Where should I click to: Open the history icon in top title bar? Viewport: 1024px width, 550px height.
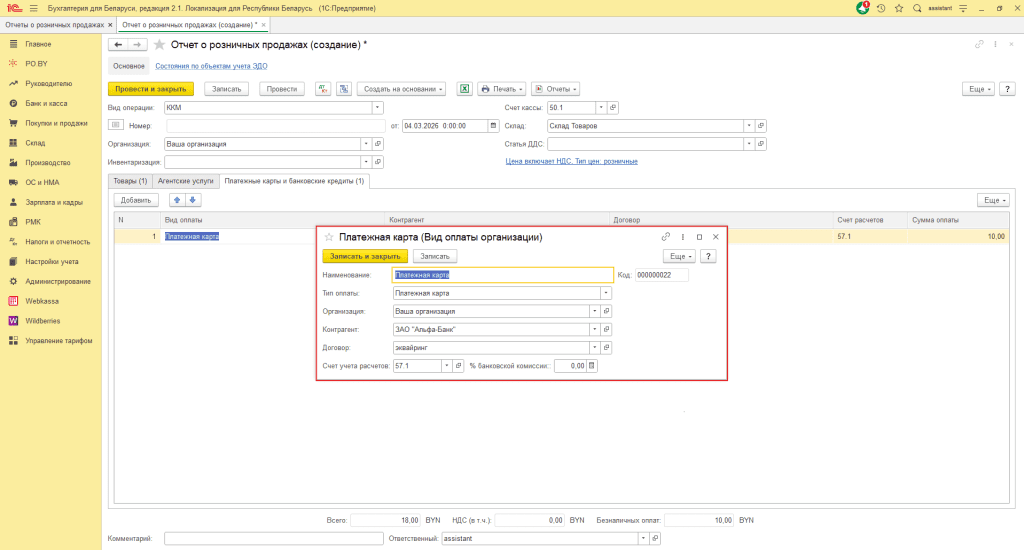(881, 8)
